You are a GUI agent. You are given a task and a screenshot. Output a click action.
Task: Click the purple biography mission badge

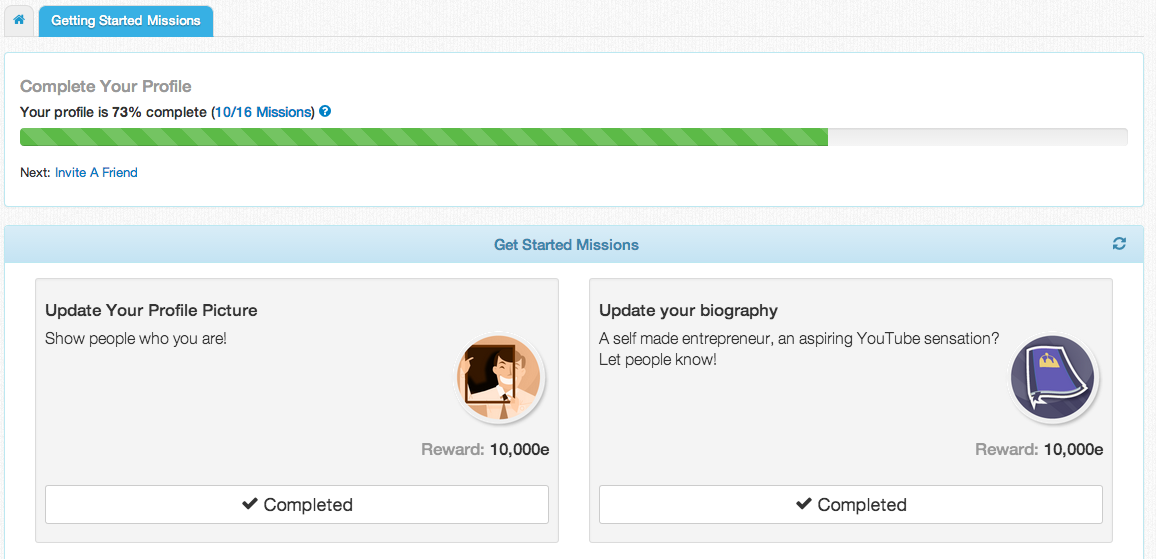coord(1053,380)
